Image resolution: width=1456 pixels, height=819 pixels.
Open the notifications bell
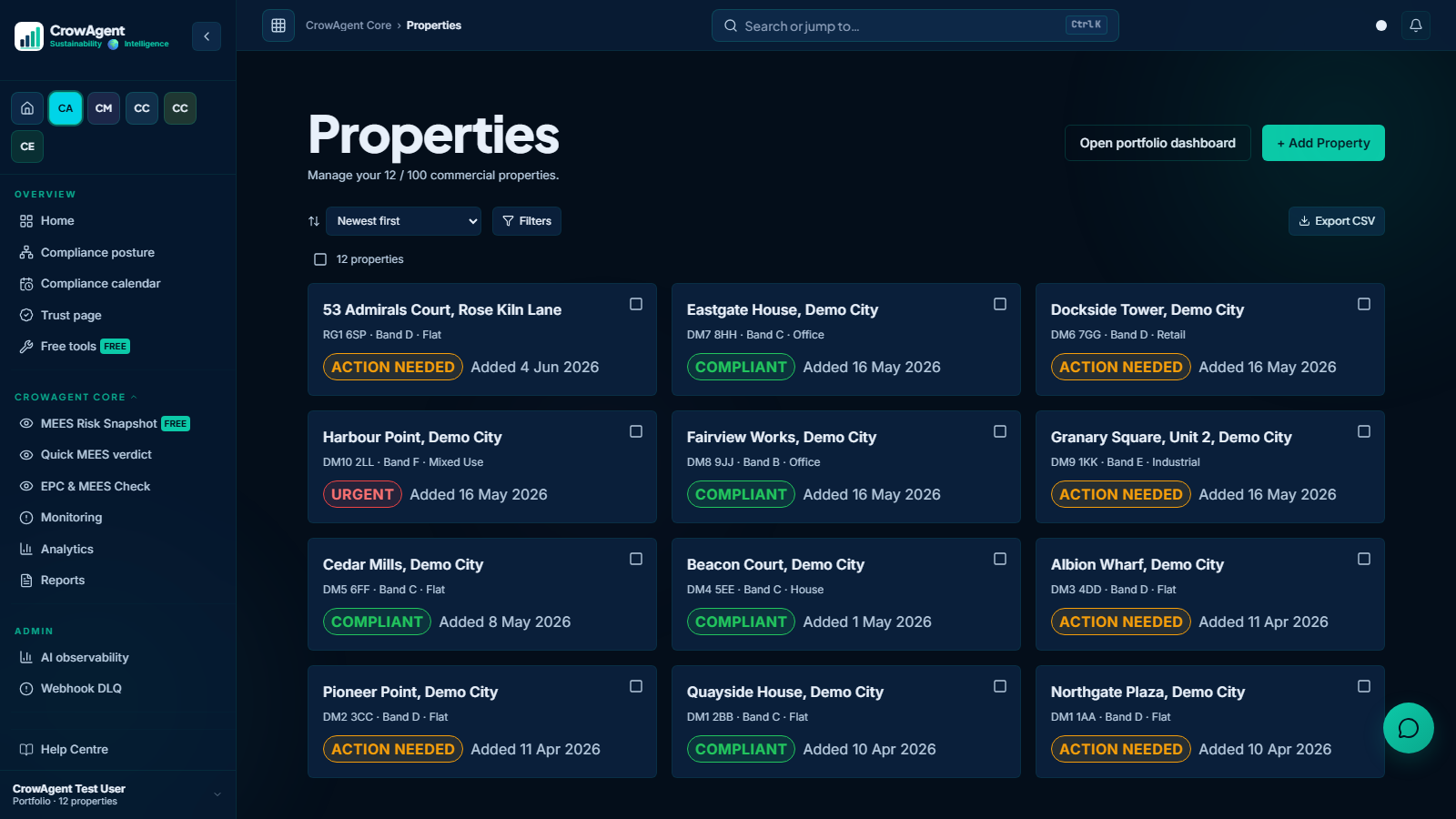tap(1416, 25)
